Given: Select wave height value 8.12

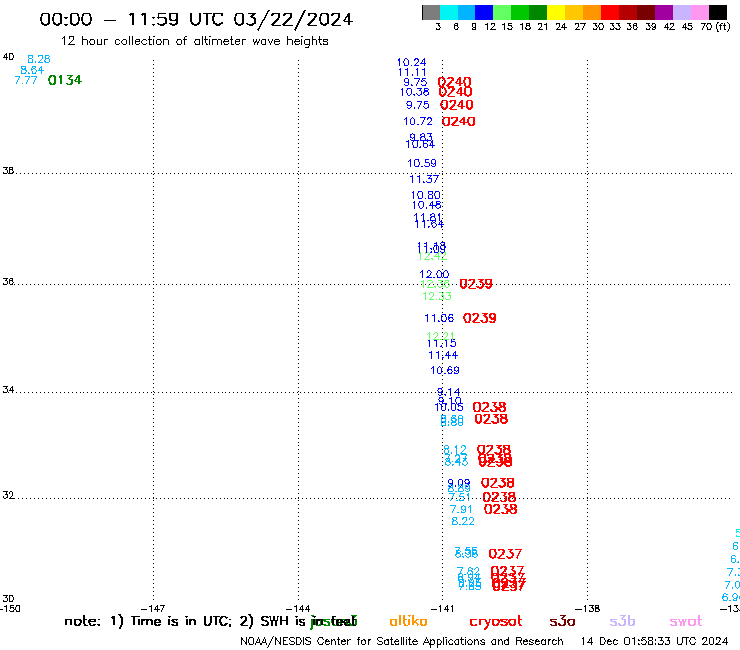Looking at the screenshot, I should (455, 450).
